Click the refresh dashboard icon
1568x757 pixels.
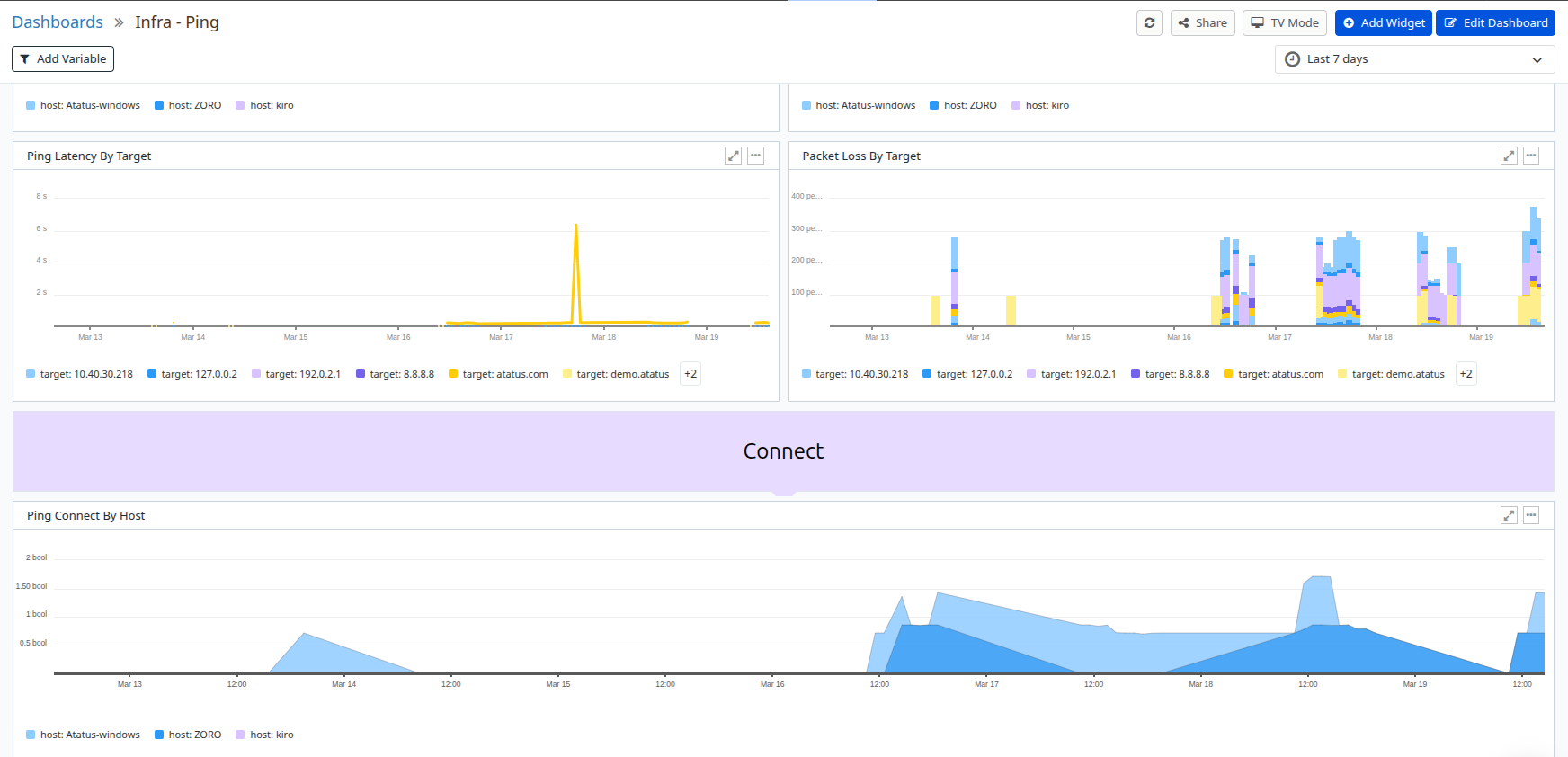pyautogui.click(x=1149, y=23)
